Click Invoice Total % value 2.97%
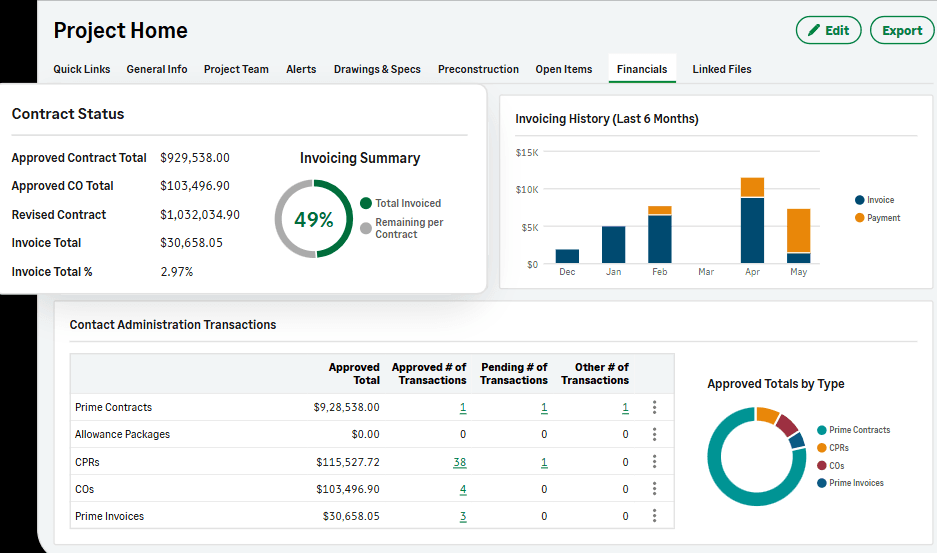 coord(177,271)
